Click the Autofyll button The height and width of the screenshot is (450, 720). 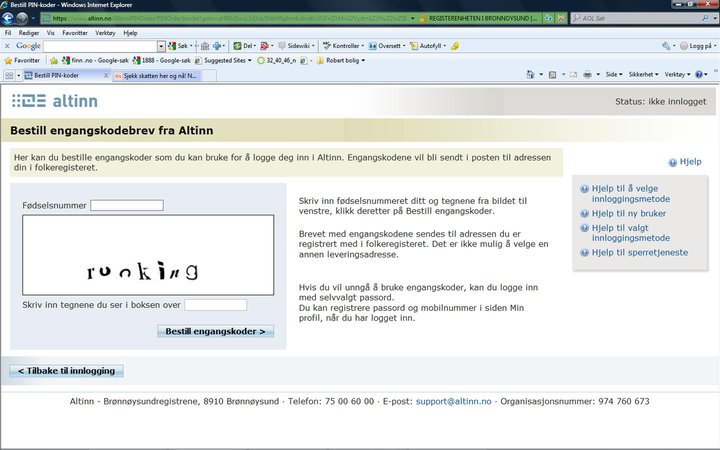[x=426, y=46]
